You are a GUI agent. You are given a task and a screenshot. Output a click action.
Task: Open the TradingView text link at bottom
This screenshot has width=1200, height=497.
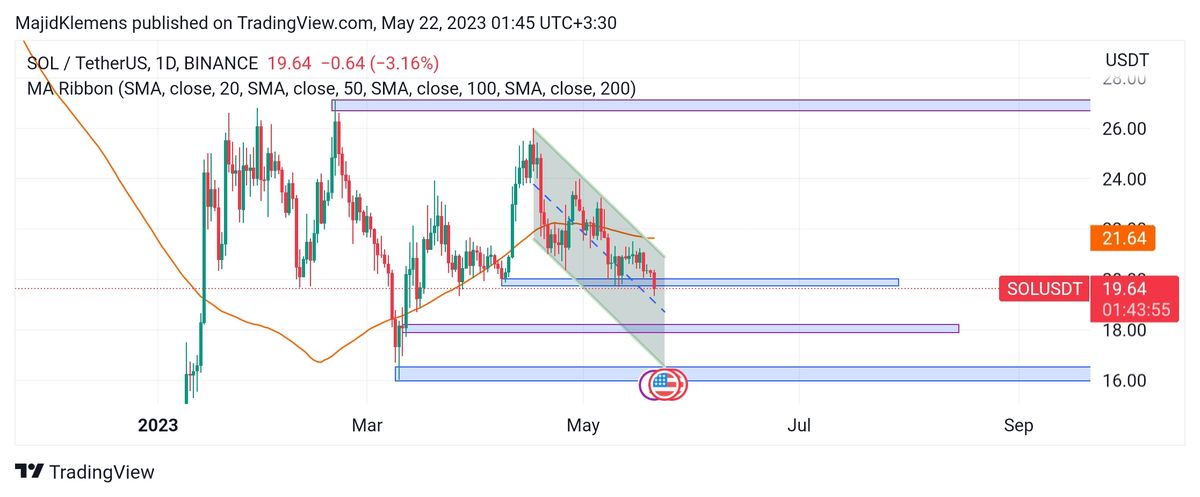(102, 472)
